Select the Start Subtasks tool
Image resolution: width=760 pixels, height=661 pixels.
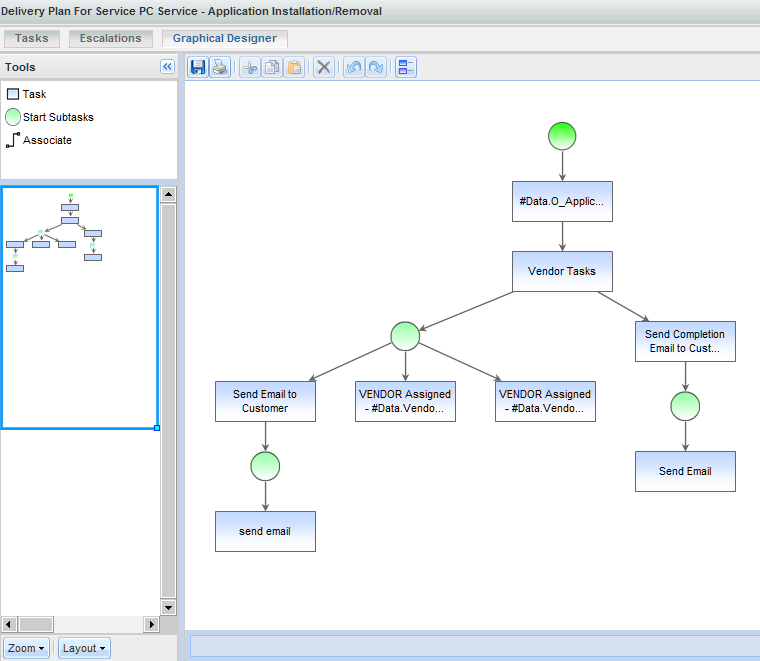(50, 117)
